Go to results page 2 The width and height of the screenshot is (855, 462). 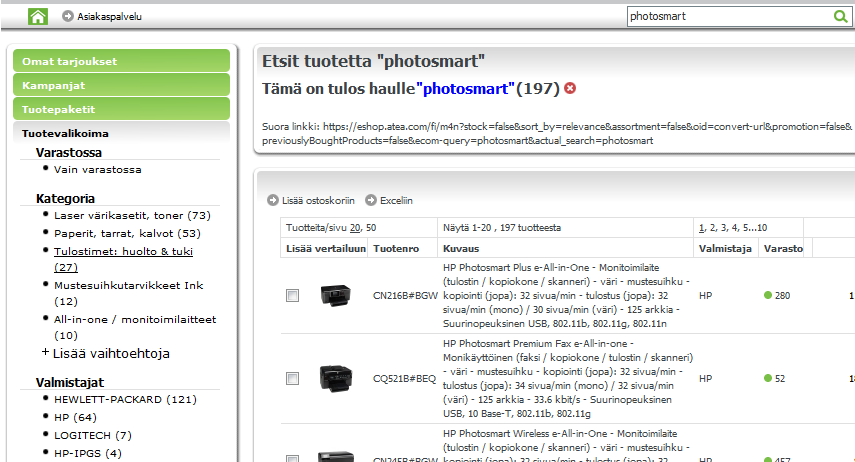coord(713,227)
